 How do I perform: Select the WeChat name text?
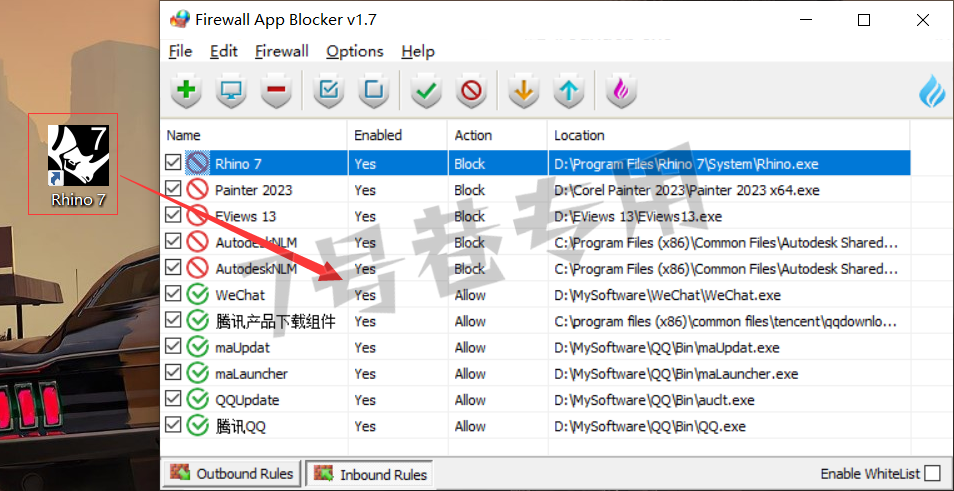240,296
